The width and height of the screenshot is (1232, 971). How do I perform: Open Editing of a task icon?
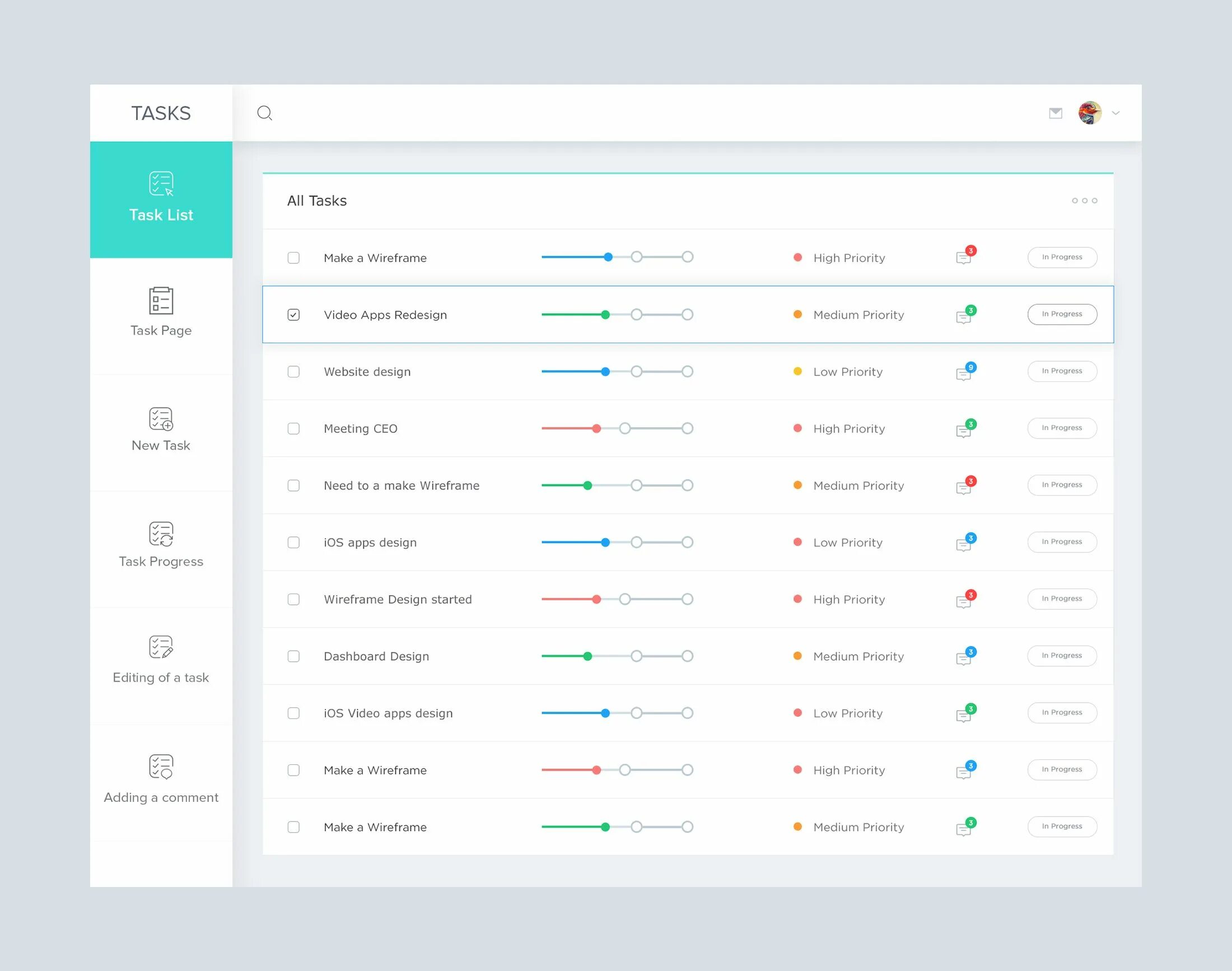click(161, 647)
